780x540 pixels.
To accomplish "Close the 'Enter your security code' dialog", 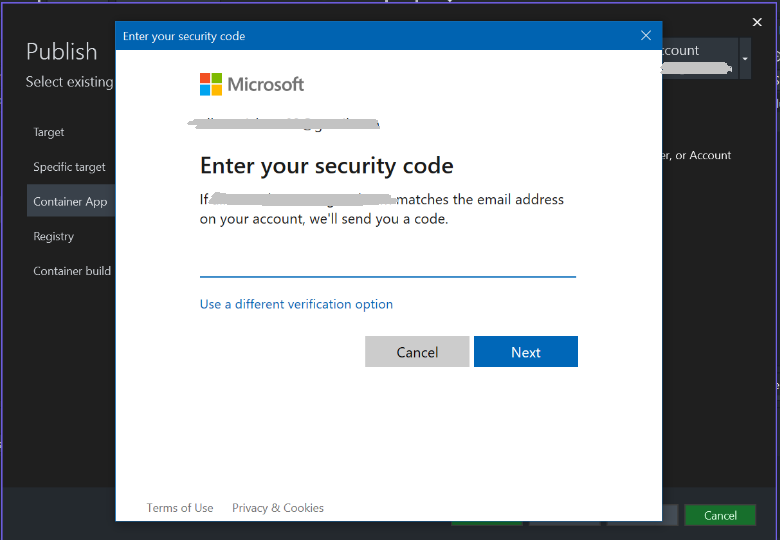I will click(646, 36).
